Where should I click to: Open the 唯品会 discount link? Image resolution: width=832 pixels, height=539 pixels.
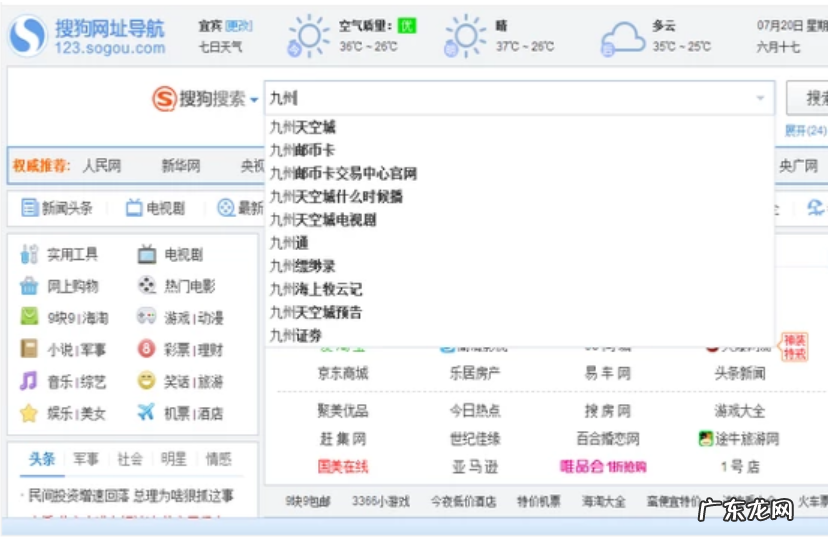click(603, 467)
